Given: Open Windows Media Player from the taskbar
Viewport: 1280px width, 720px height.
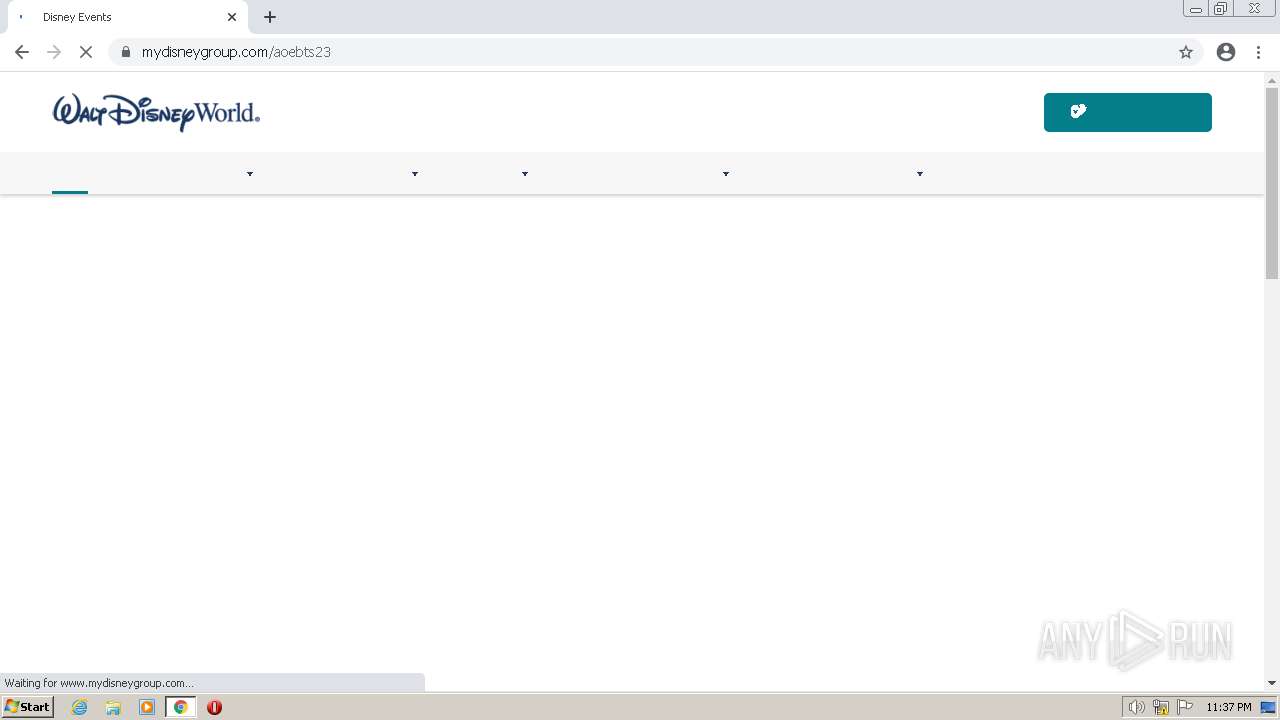Looking at the screenshot, I should coord(147,707).
